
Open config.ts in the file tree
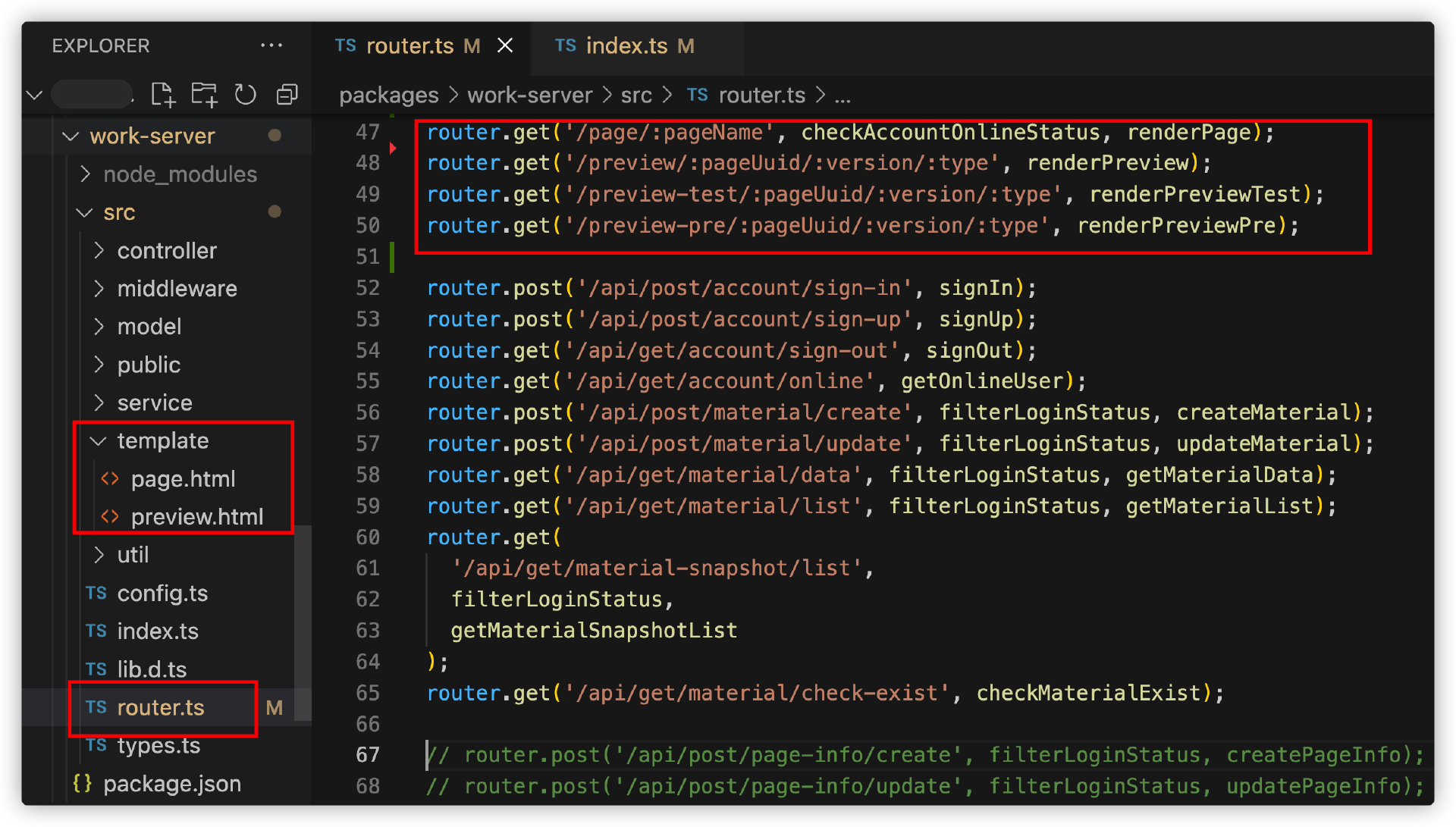162,594
